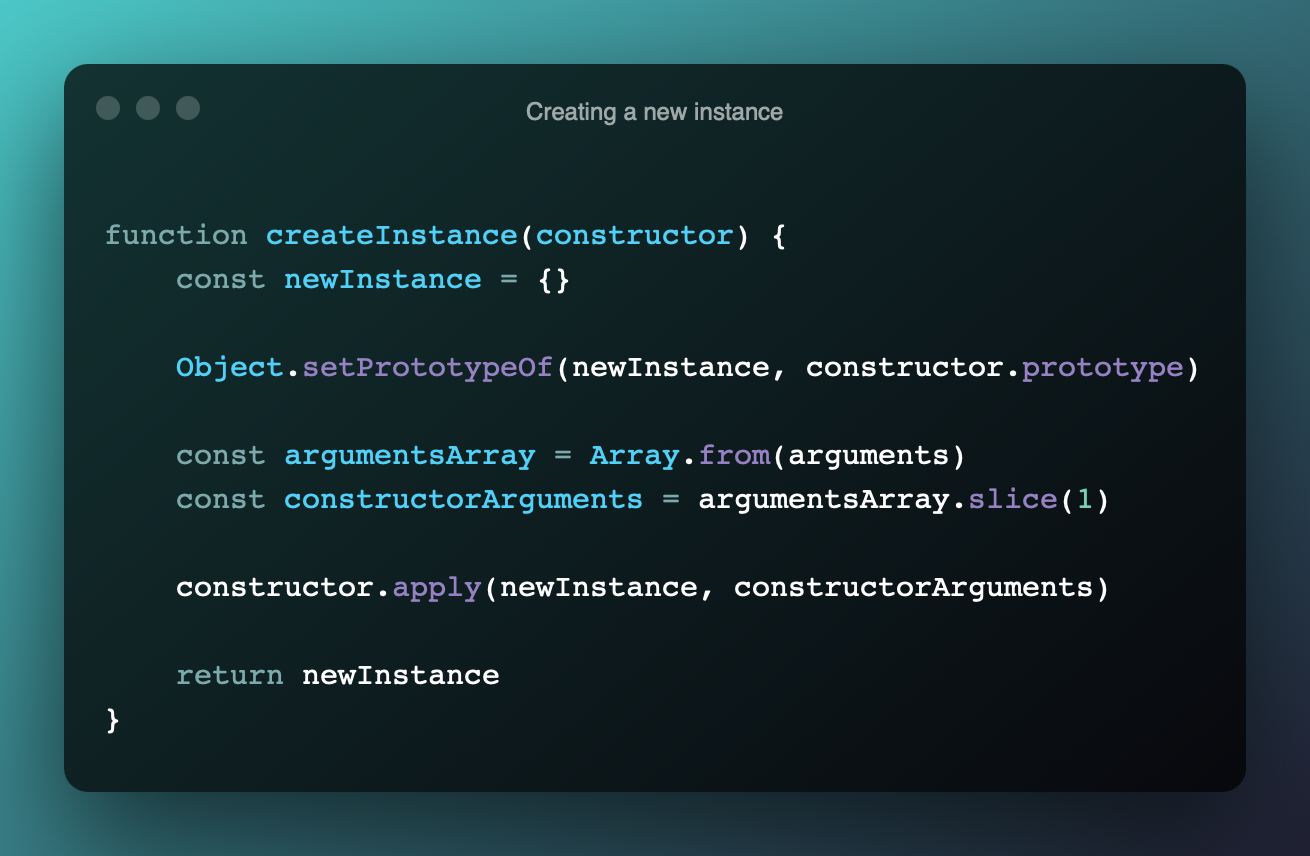The height and width of the screenshot is (856, 1310).
Task: Click the third gray window dot
Action: (188, 108)
